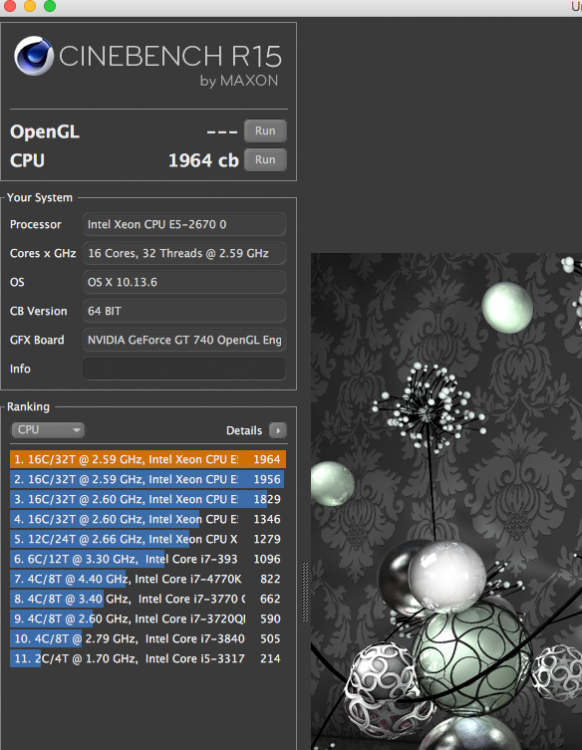Click the Cinebench logo sphere icon

point(33,56)
